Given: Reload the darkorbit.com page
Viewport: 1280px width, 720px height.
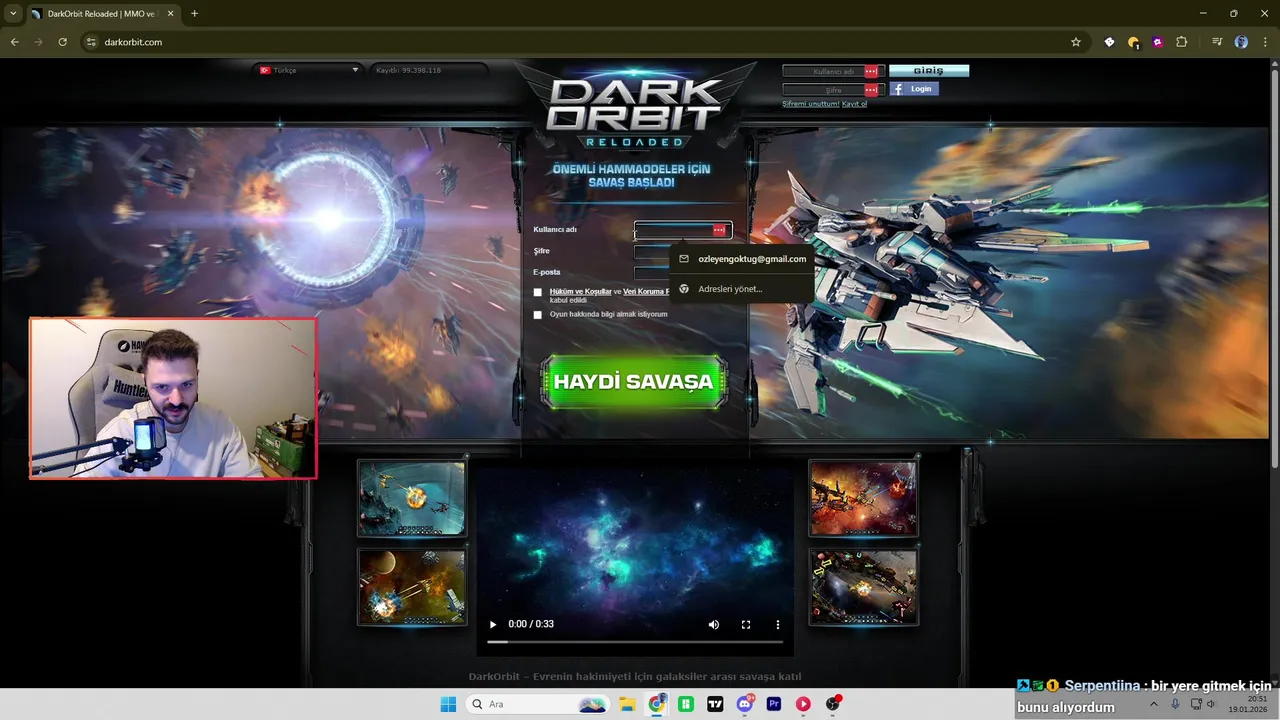Looking at the screenshot, I should click(x=62, y=42).
